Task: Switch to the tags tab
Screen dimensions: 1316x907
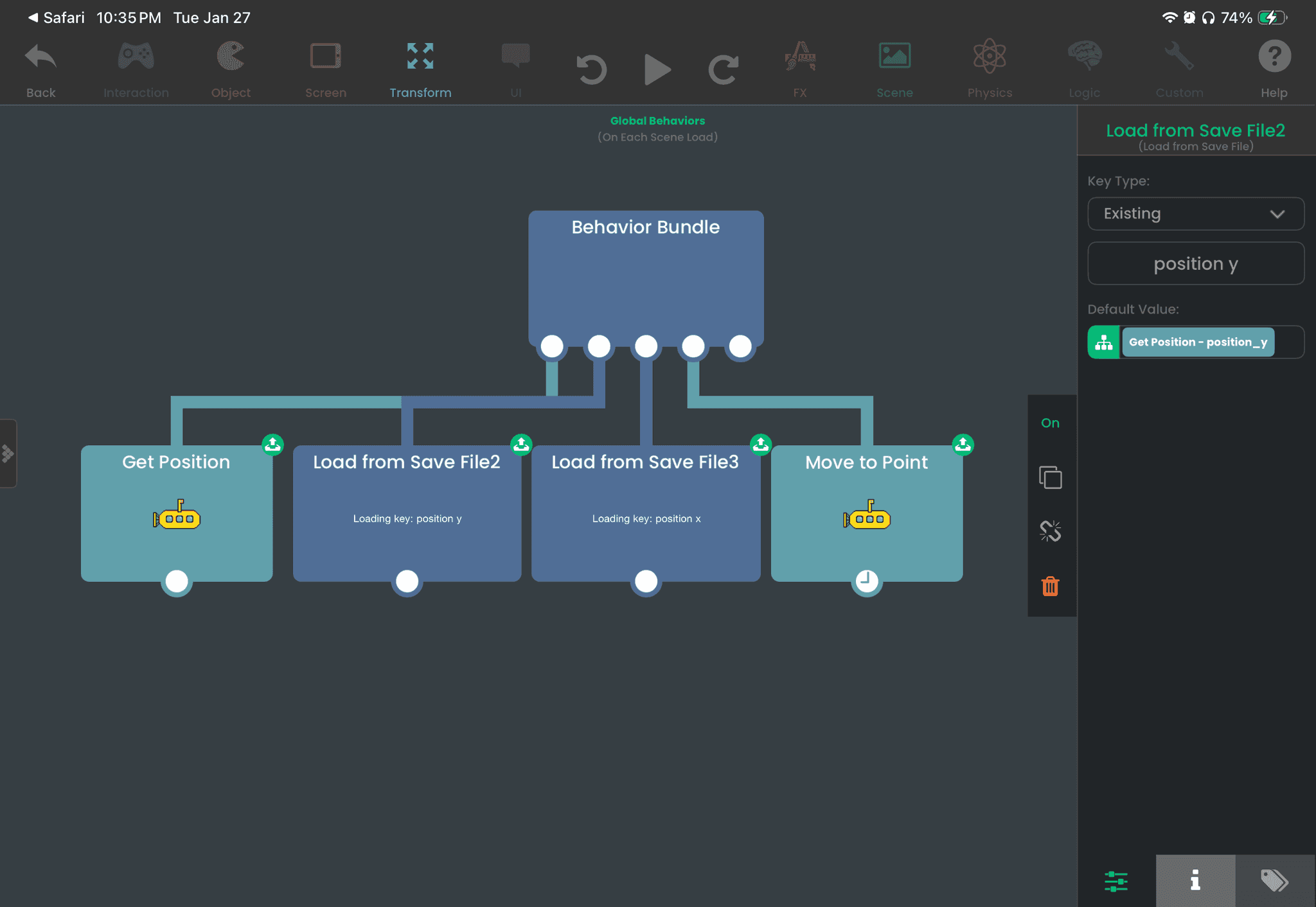Action: coord(1274,880)
